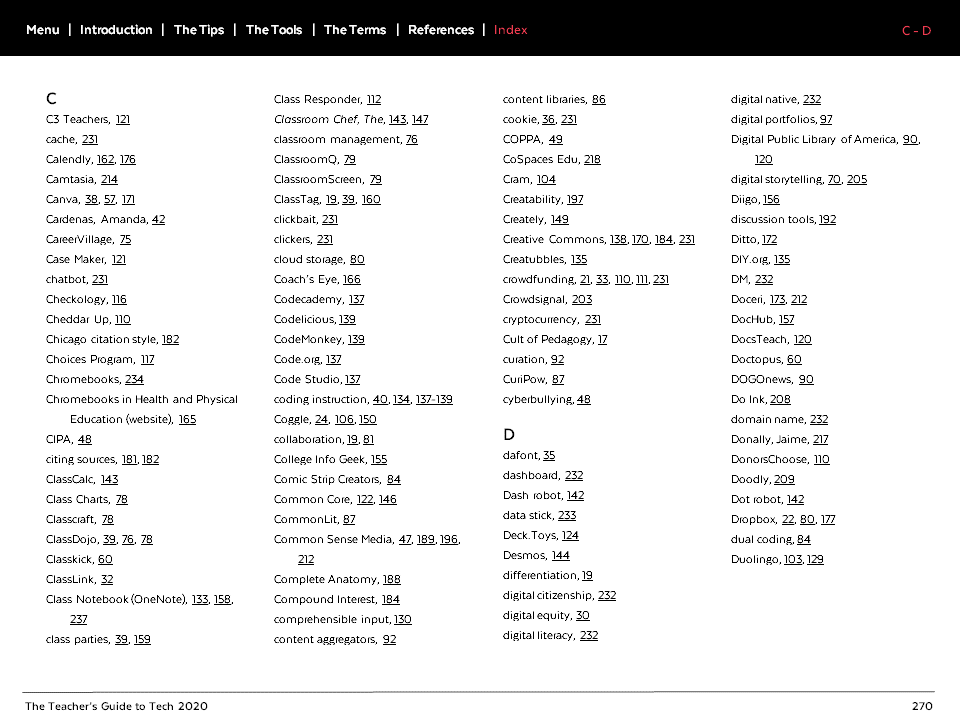Open page 217 for Donally, Jaime

click(820, 439)
